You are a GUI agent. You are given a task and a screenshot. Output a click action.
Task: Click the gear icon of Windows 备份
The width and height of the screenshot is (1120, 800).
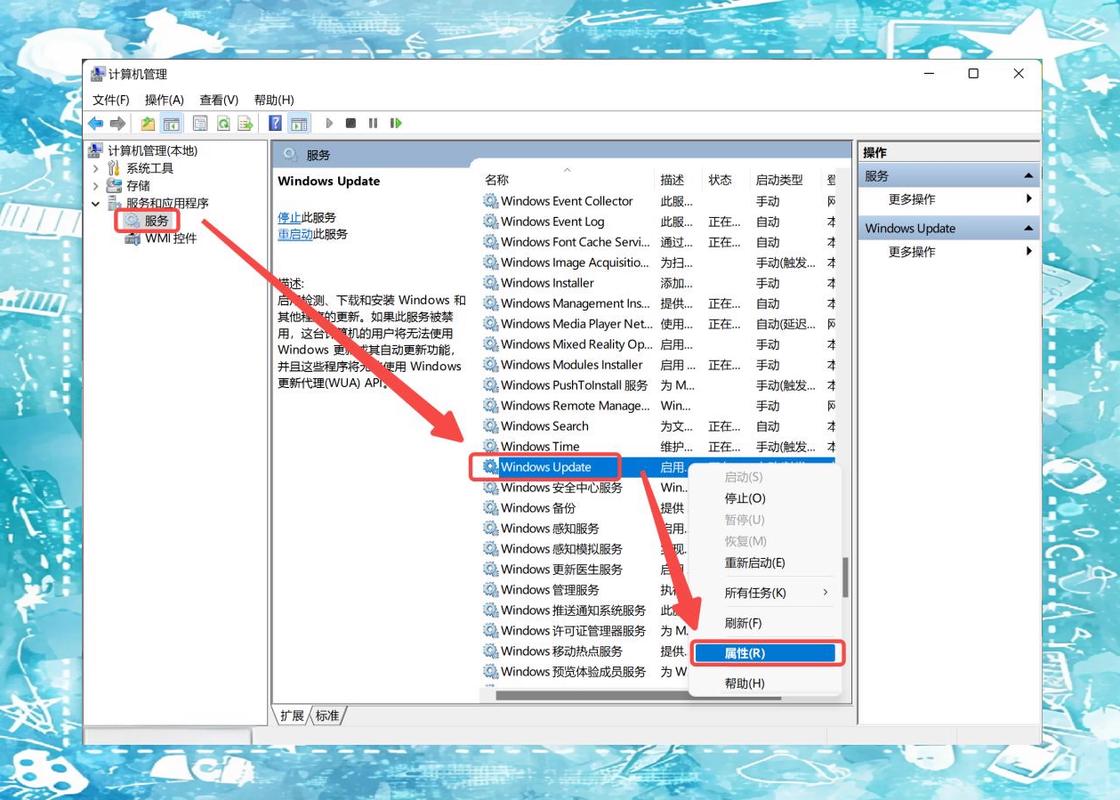(x=491, y=508)
